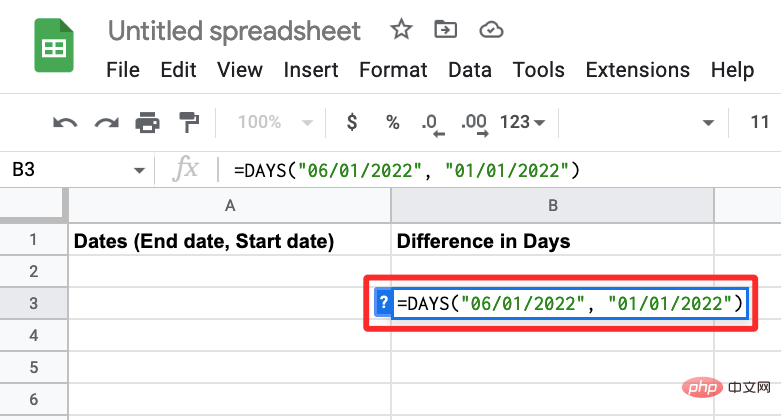This screenshot has width=781, height=420.
Task: Click the formula help question mark
Action: click(x=383, y=302)
